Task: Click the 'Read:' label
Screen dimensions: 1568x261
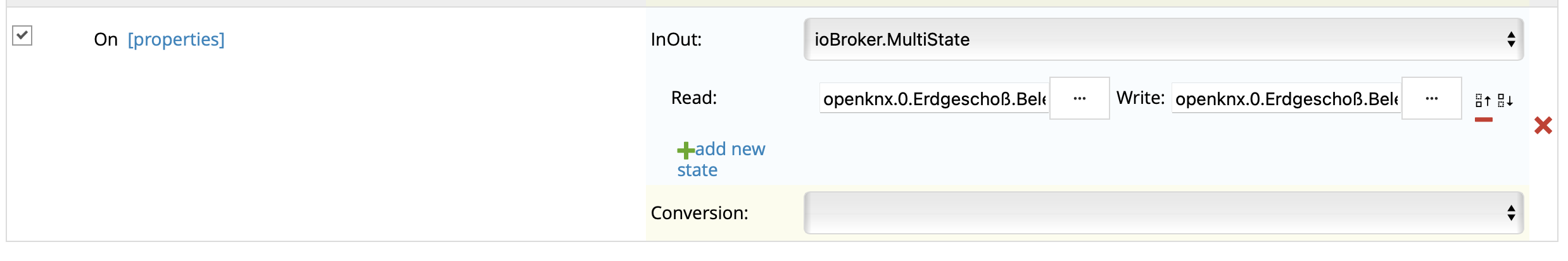Action: [x=693, y=98]
